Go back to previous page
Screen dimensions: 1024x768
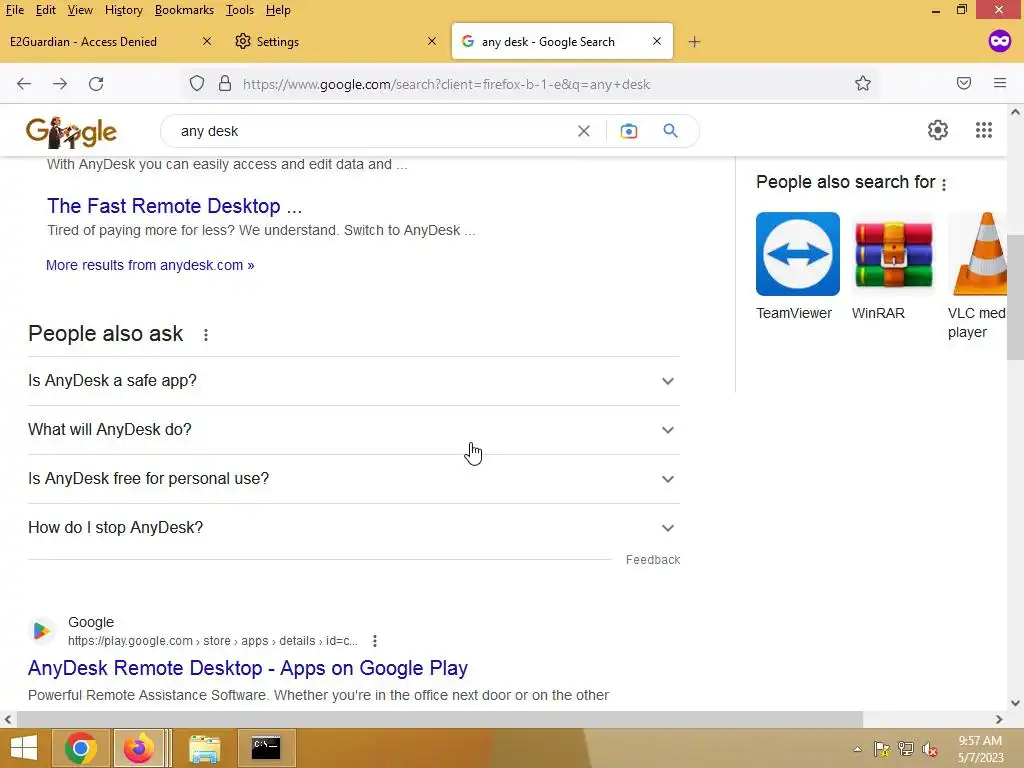[24, 84]
